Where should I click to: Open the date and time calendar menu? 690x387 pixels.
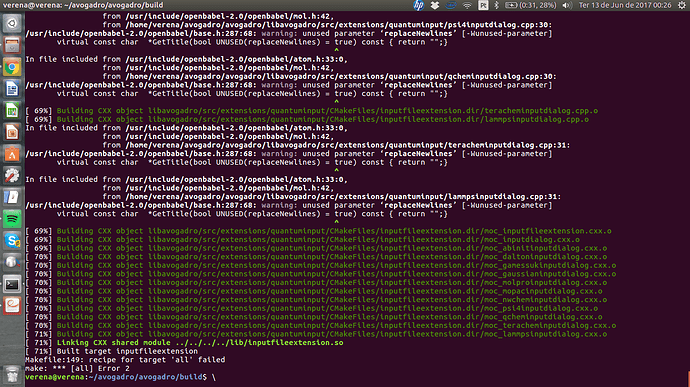click(x=625, y=5)
